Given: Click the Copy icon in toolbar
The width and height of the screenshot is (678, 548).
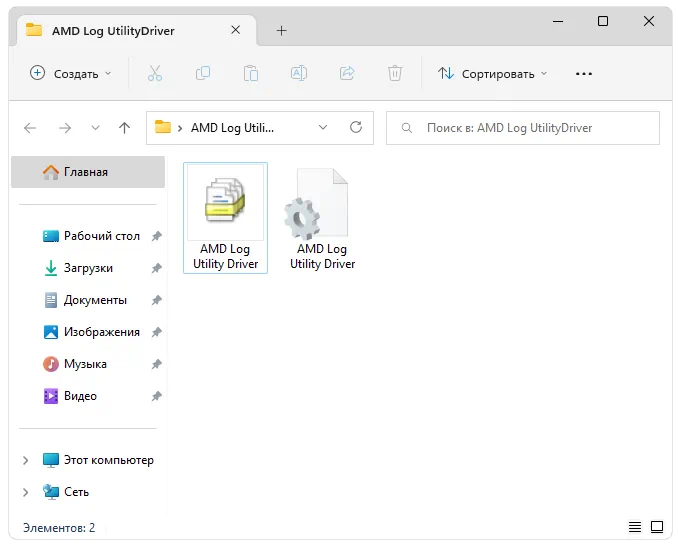Looking at the screenshot, I should [203, 73].
